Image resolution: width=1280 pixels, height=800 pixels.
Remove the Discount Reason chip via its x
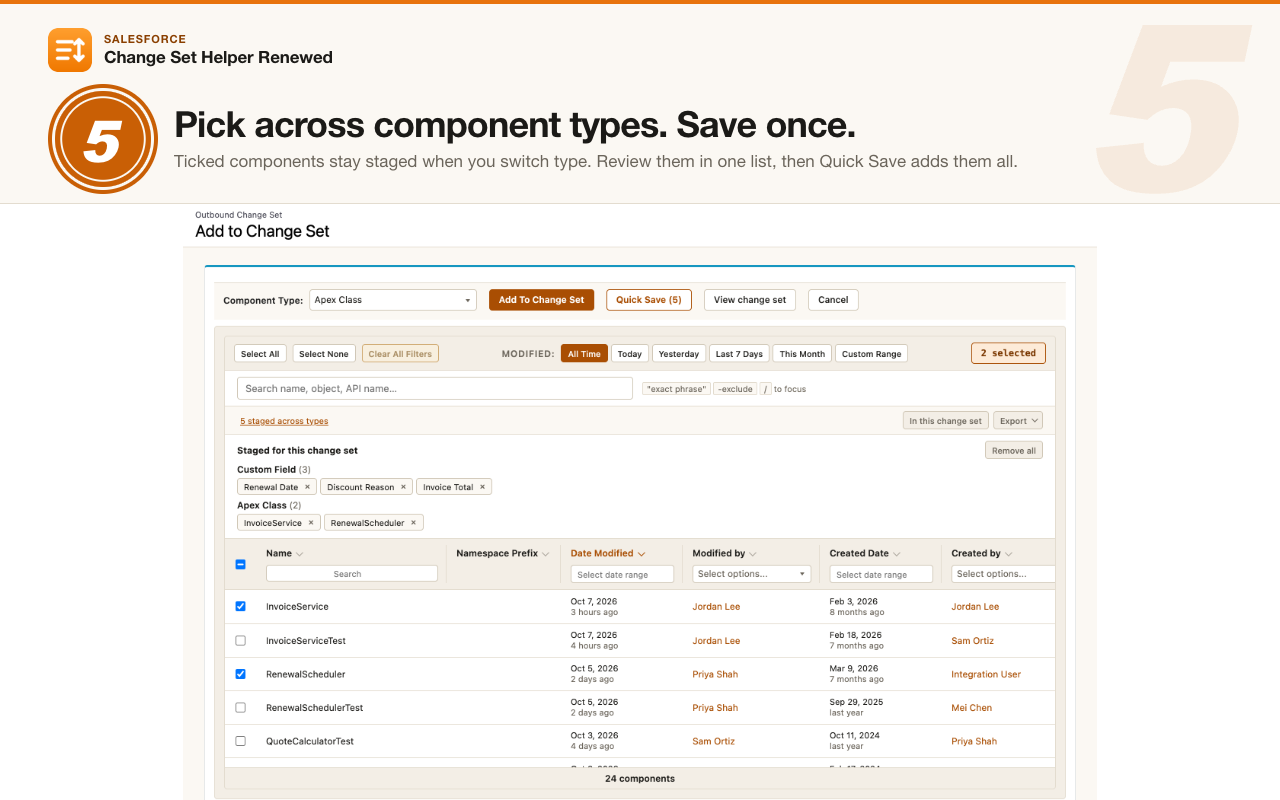click(x=403, y=487)
